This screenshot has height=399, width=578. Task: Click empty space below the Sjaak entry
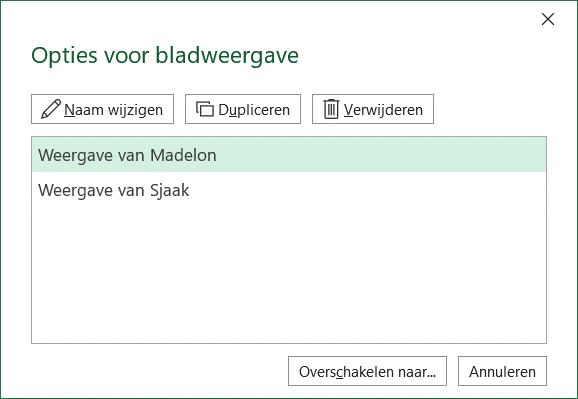[289, 275]
